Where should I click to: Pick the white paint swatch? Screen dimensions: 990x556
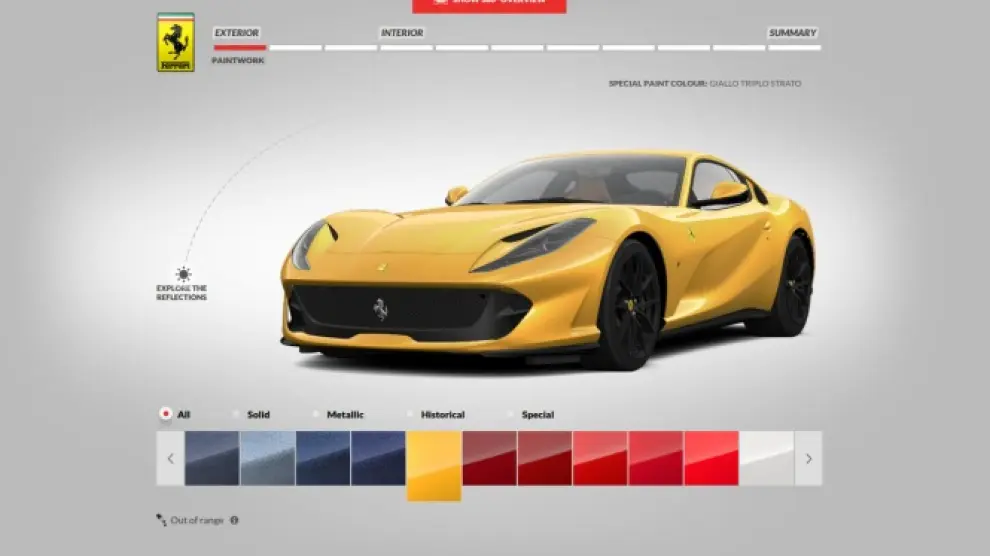coord(766,458)
